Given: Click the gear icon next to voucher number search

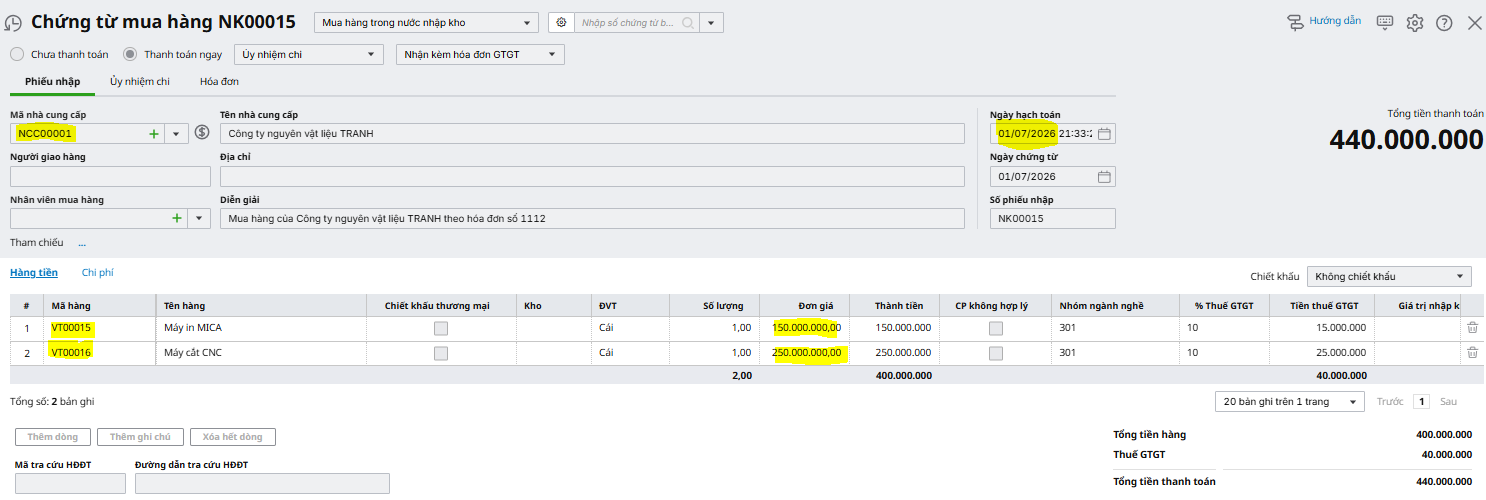Looking at the screenshot, I should 561,22.
